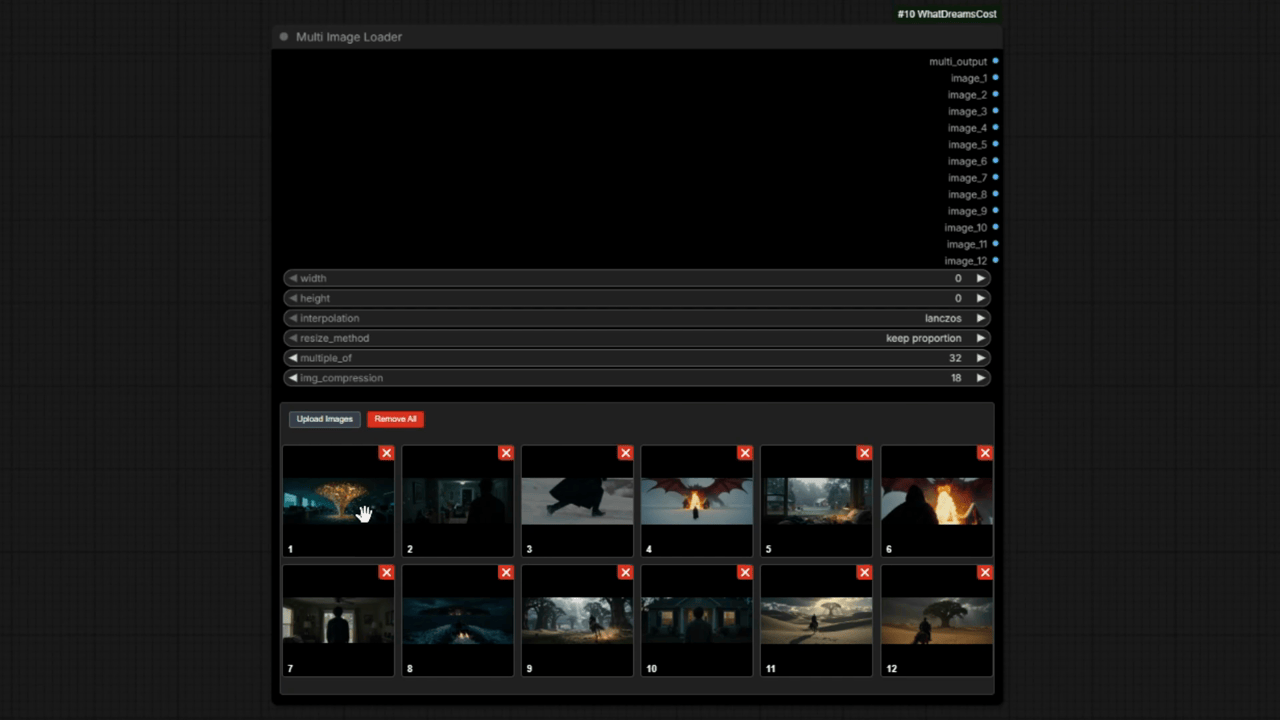The height and width of the screenshot is (720, 1280).
Task: Remove image 6 with its red X
Action: 985,453
